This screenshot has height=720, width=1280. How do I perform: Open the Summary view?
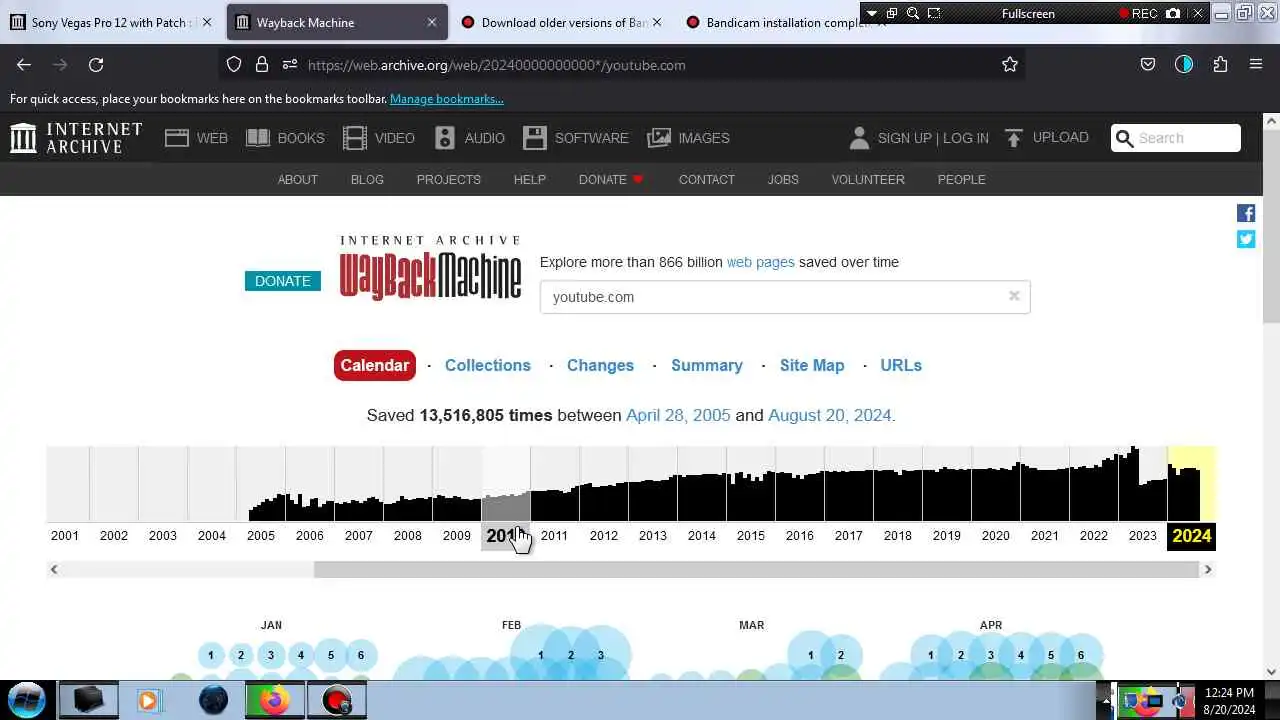(707, 365)
